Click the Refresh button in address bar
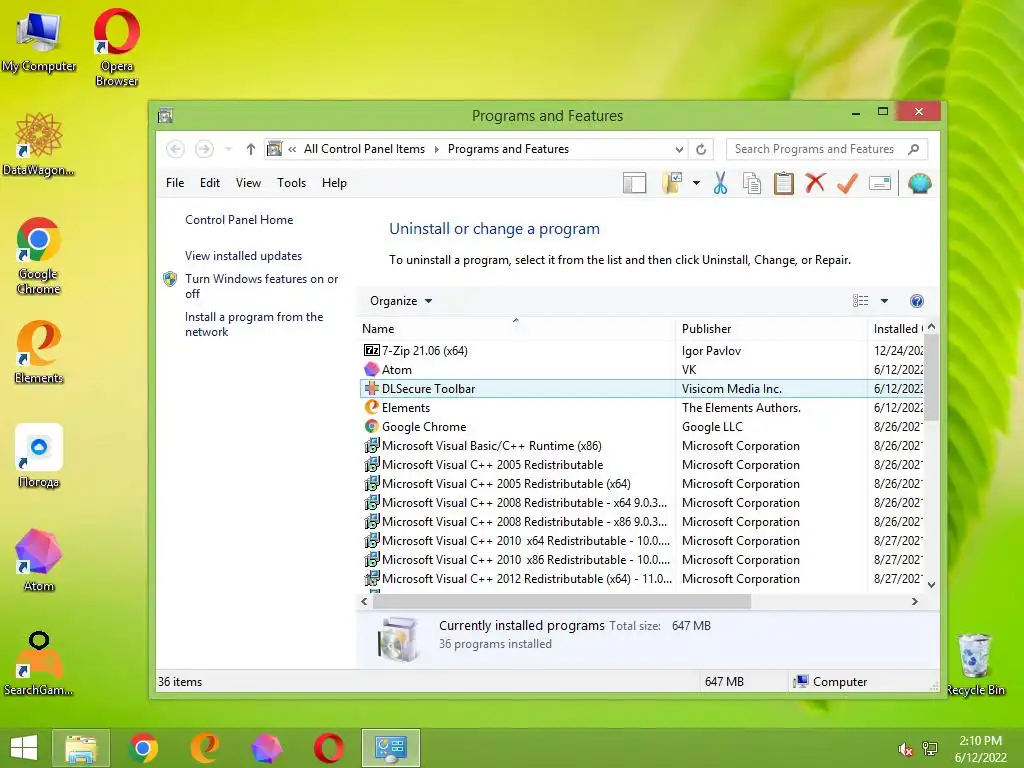 click(701, 150)
